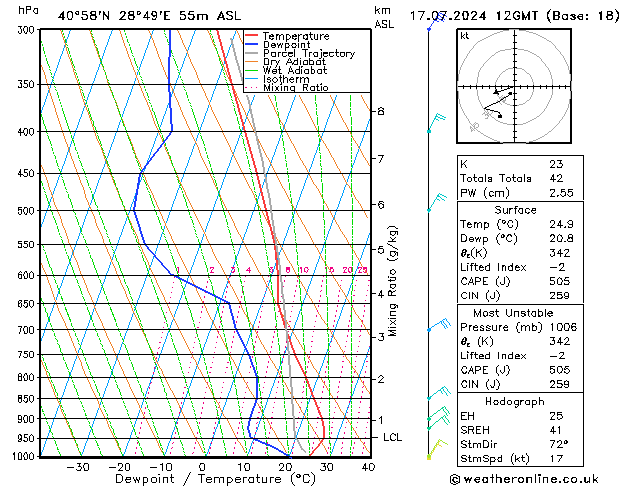Click the Hodograph section header

(x=515, y=402)
